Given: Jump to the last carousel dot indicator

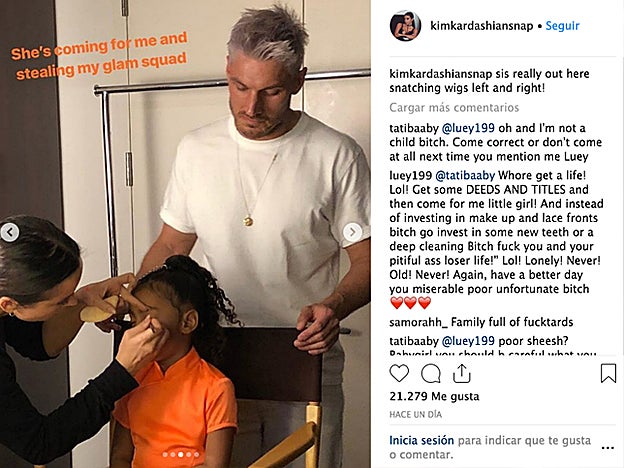Looking at the screenshot, I should click(197, 454).
